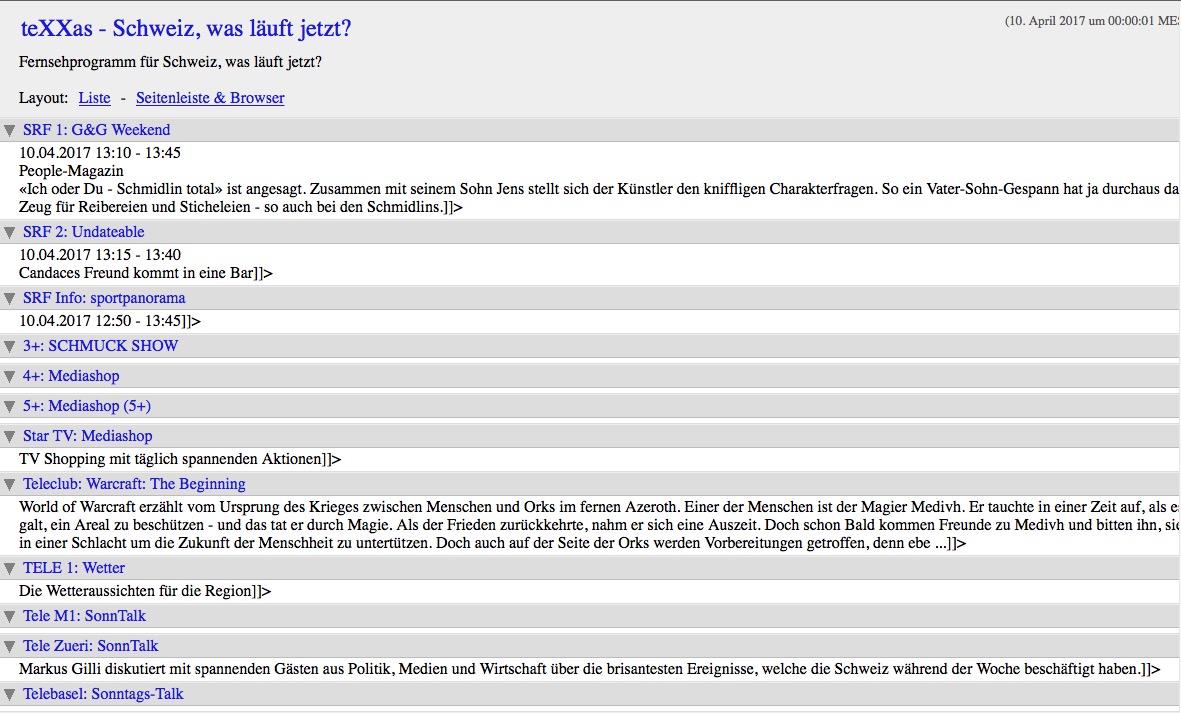Click 'Die Wetteraussichten für die Region'
The width and height of the screenshot is (1181, 713).
(136, 592)
